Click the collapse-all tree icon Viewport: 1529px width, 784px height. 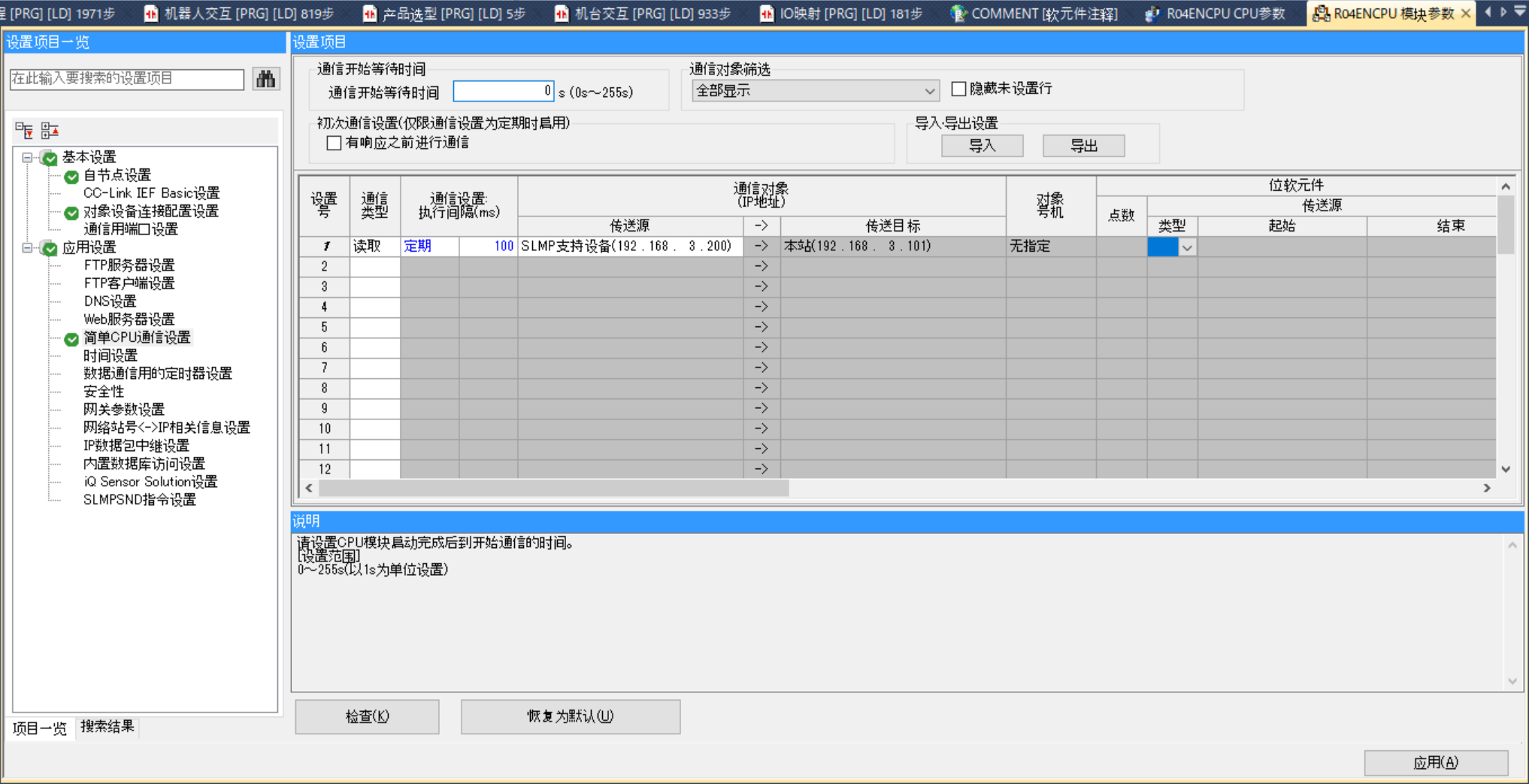tap(50, 131)
